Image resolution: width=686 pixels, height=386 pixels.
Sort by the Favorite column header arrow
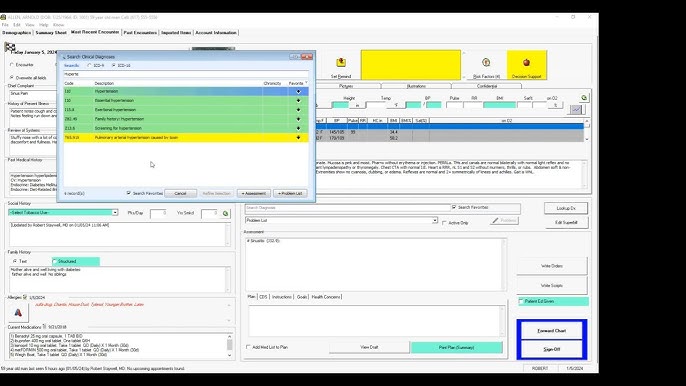(x=306, y=83)
